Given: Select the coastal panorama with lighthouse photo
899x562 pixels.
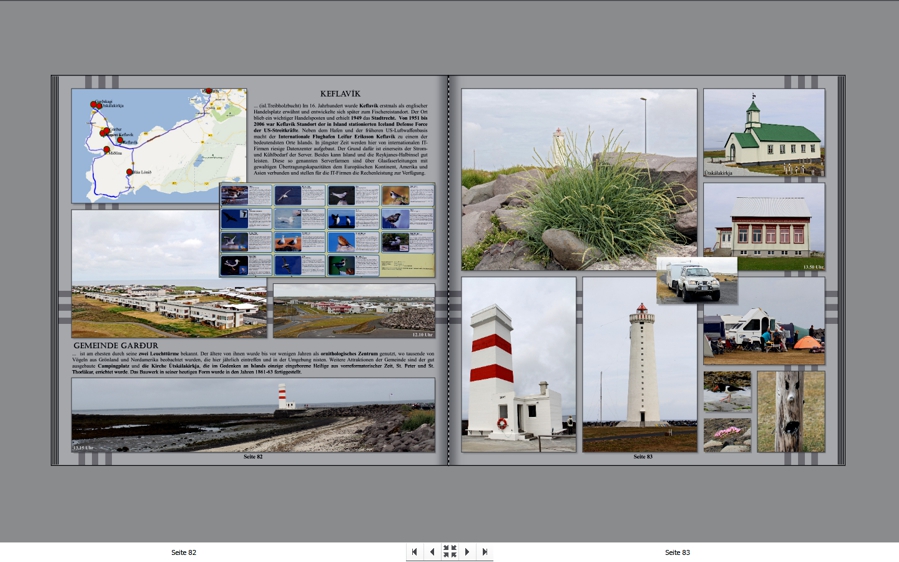Looking at the screenshot, I should (253, 415).
